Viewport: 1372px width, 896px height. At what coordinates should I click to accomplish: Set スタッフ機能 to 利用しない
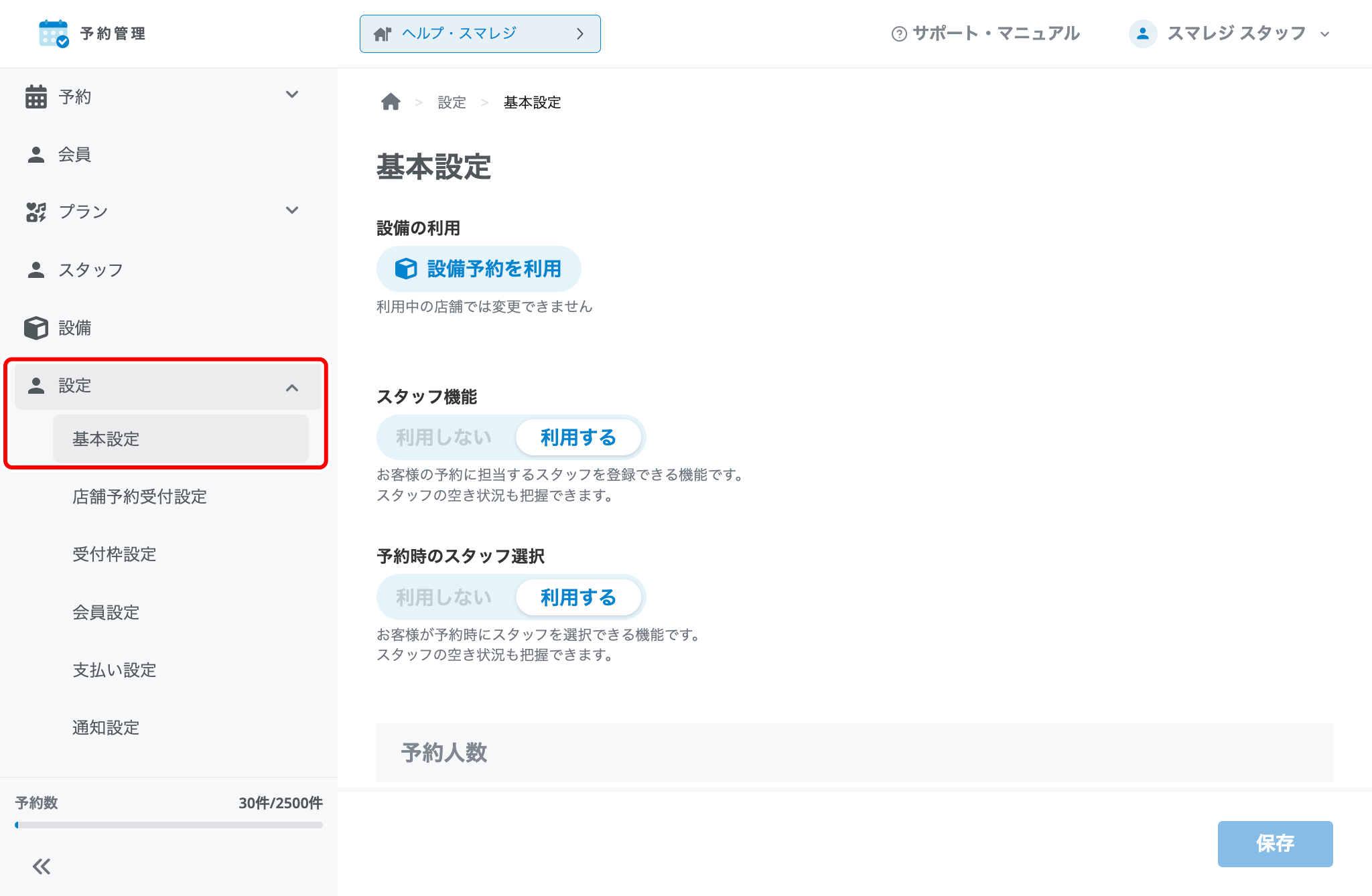pyautogui.click(x=444, y=437)
